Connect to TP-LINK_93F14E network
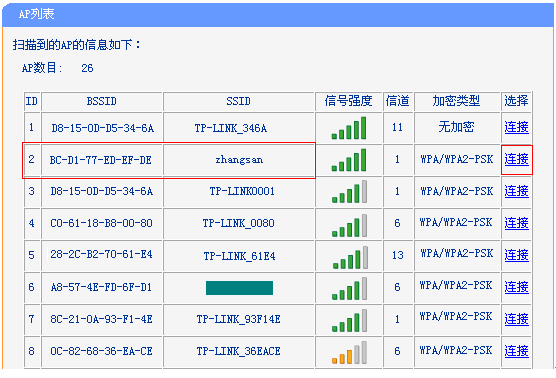Image resolution: width=556 pixels, height=378 pixels. point(516,319)
